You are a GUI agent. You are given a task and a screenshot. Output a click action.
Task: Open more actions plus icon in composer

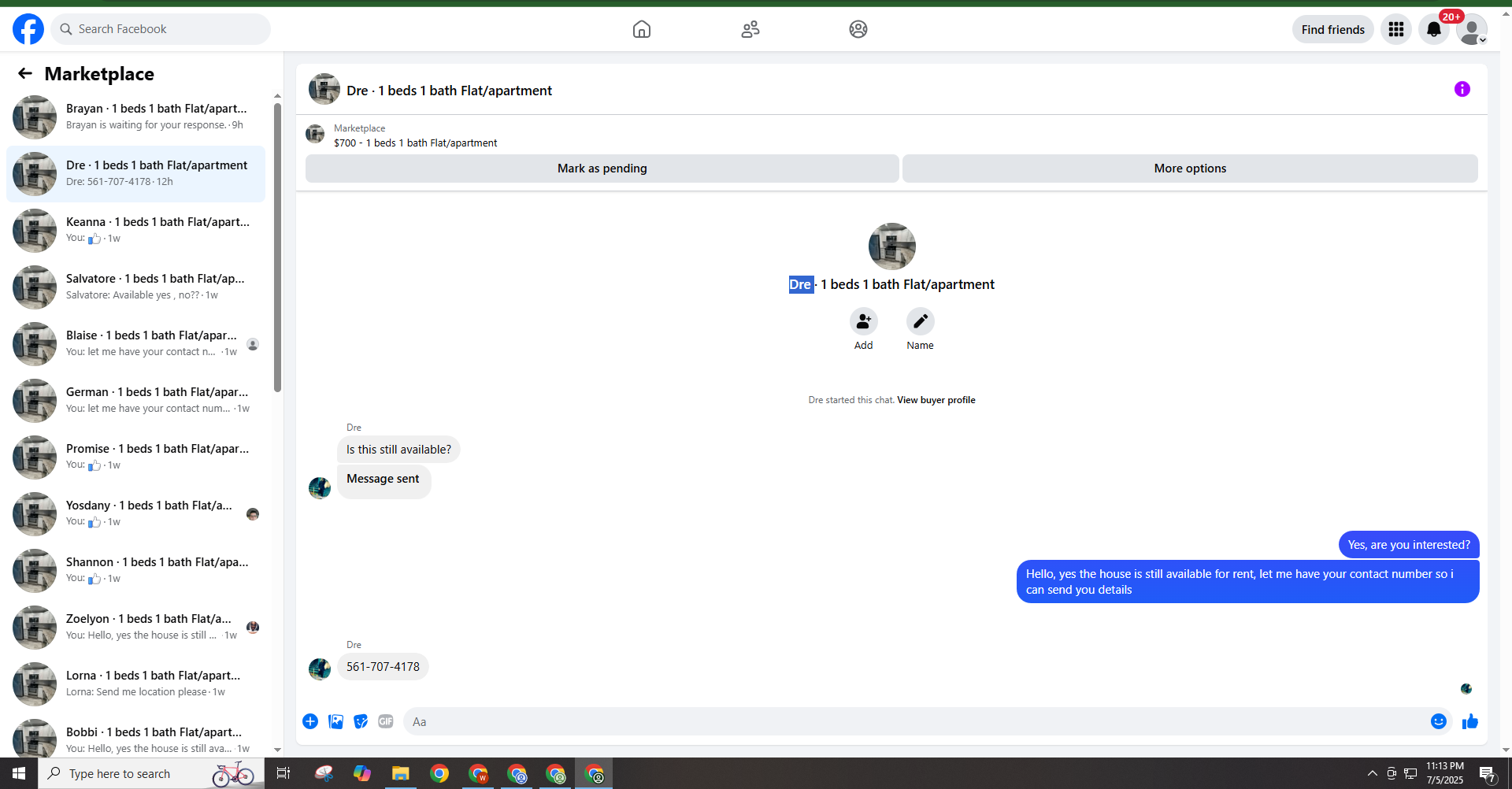(x=310, y=721)
